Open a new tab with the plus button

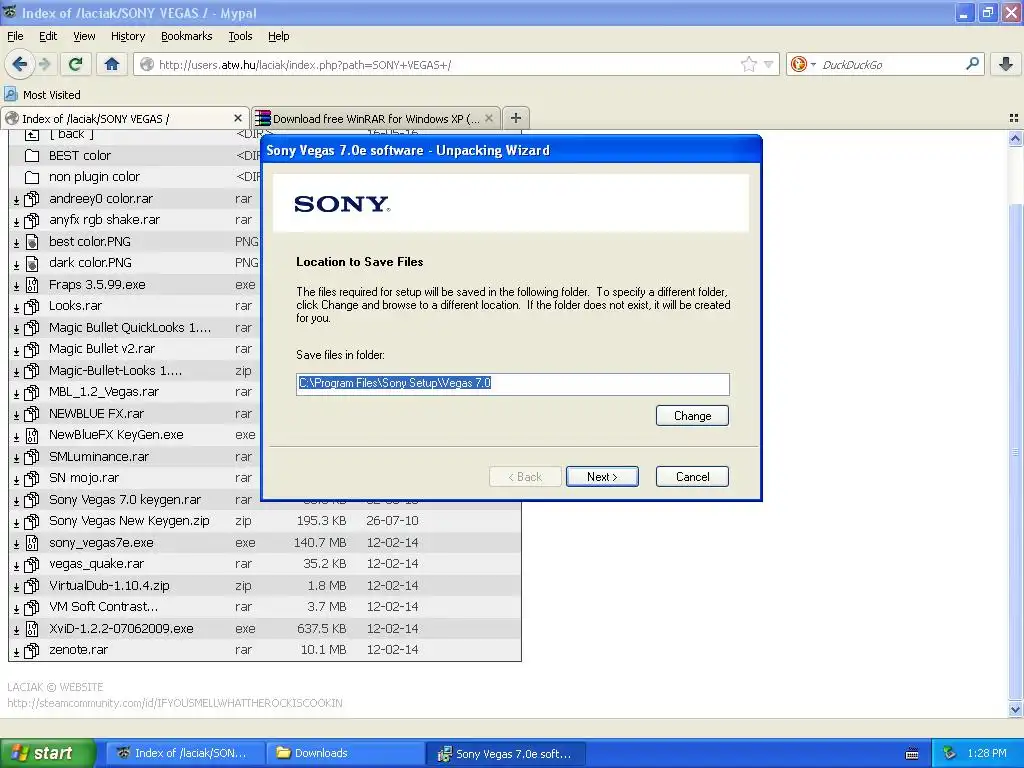point(516,118)
